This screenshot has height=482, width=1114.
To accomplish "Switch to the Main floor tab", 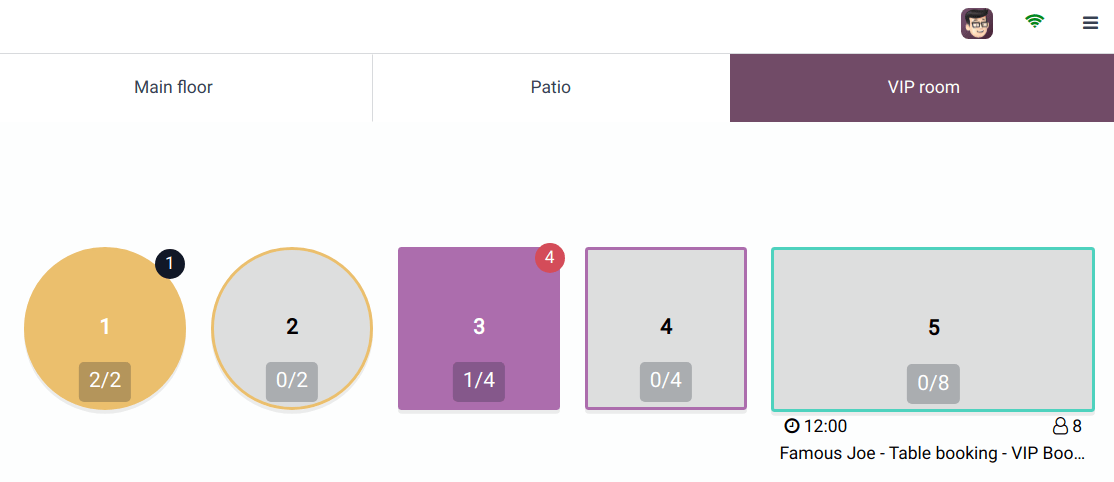I will pyautogui.click(x=173, y=88).
